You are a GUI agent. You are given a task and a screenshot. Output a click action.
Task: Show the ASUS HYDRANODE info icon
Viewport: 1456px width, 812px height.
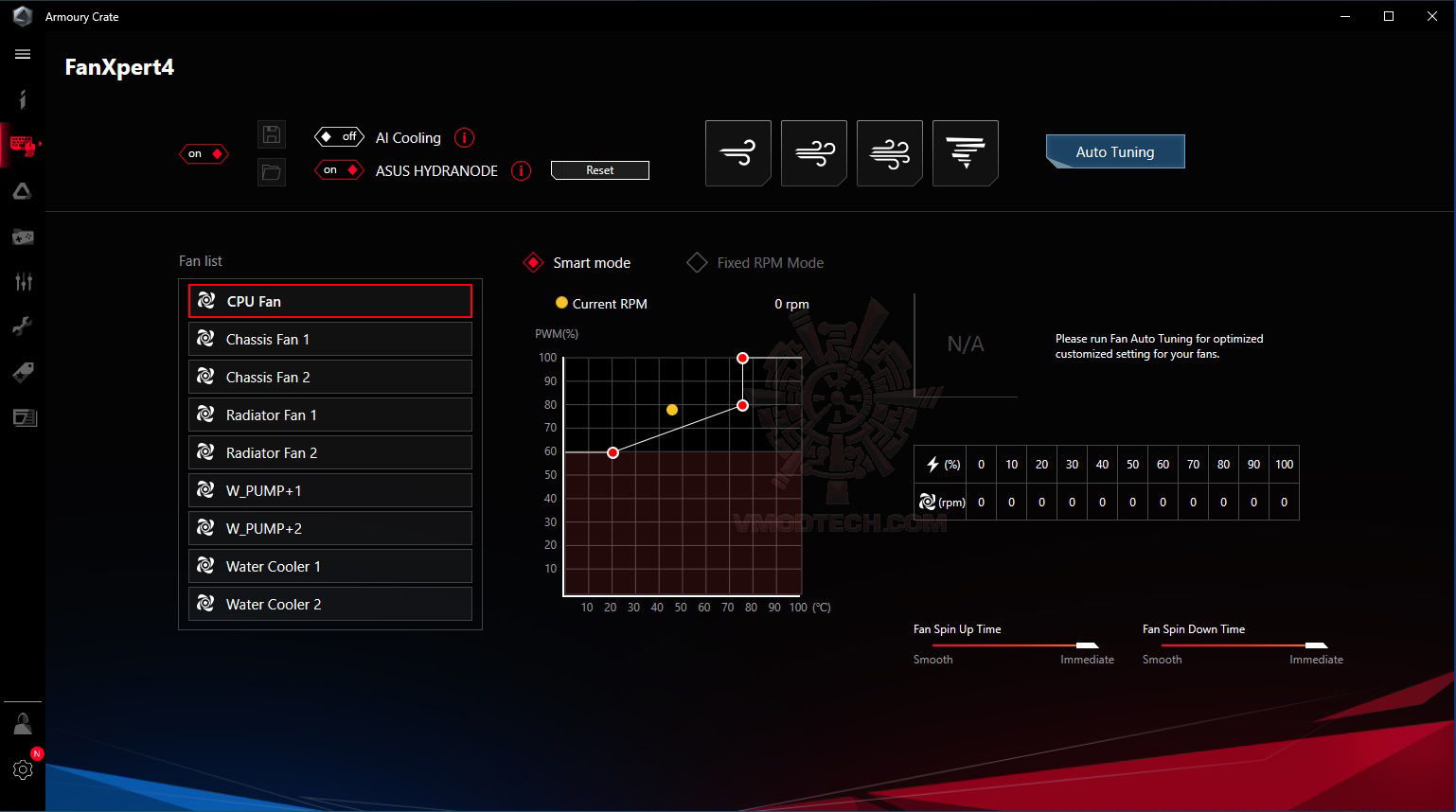click(x=521, y=171)
